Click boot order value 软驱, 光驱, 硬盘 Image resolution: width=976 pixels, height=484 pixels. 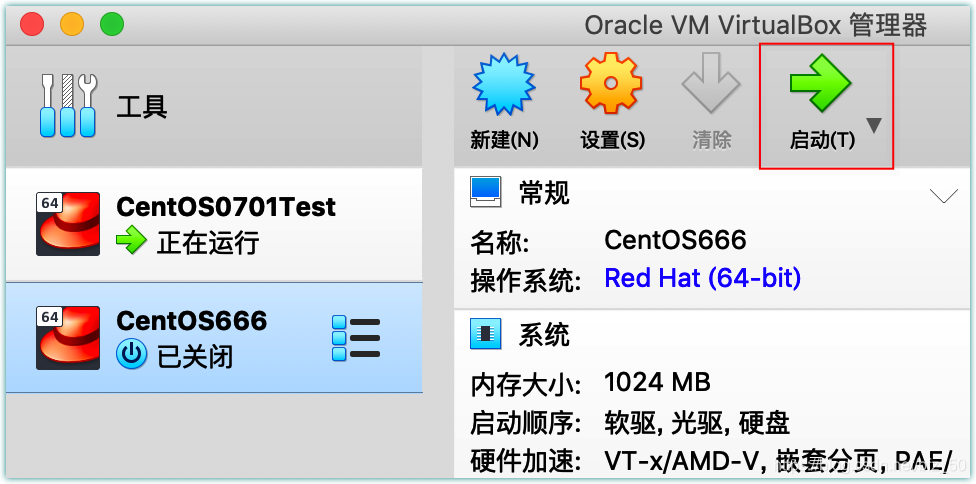pos(697,424)
